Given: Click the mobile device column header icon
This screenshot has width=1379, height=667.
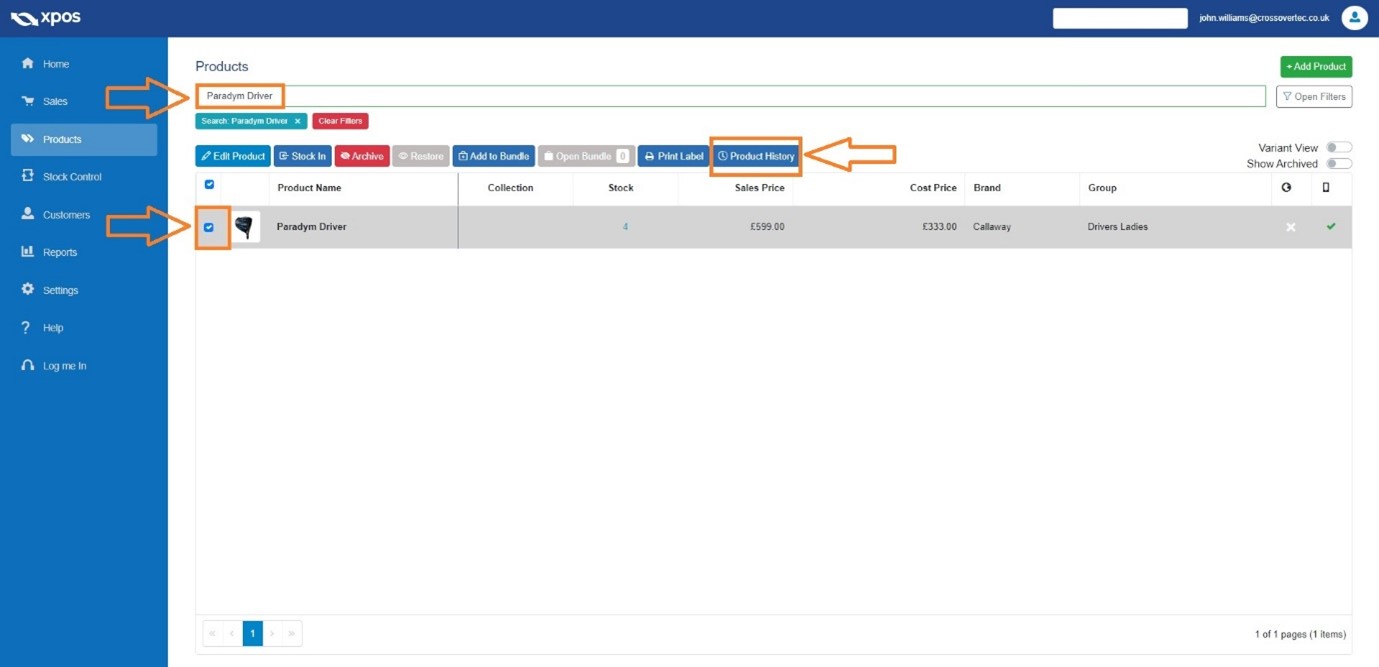Looking at the screenshot, I should point(1326,187).
